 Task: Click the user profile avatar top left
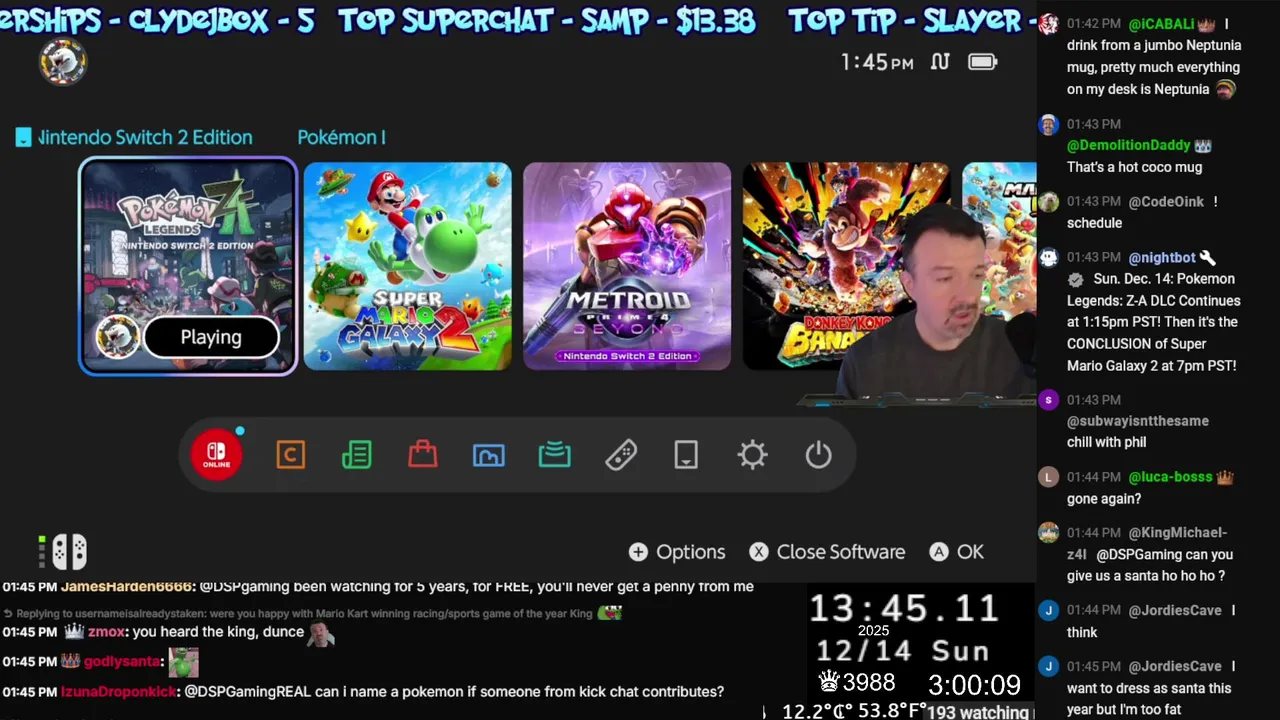[x=63, y=62]
